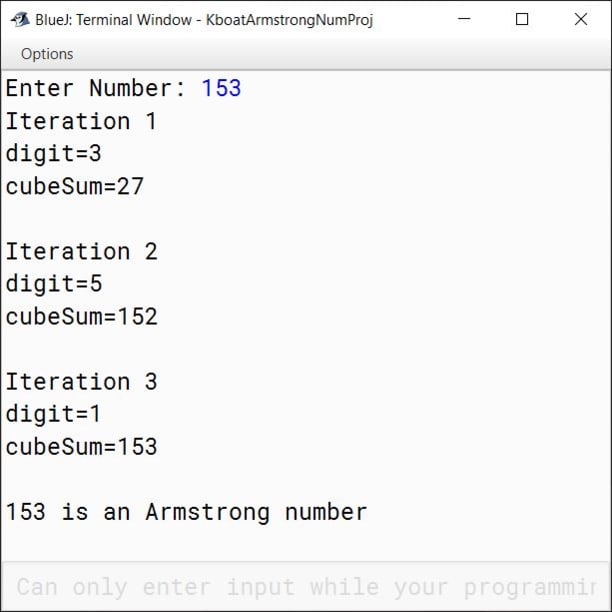
Task: Close the BlueJ Terminal Window
Action: [x=581, y=19]
